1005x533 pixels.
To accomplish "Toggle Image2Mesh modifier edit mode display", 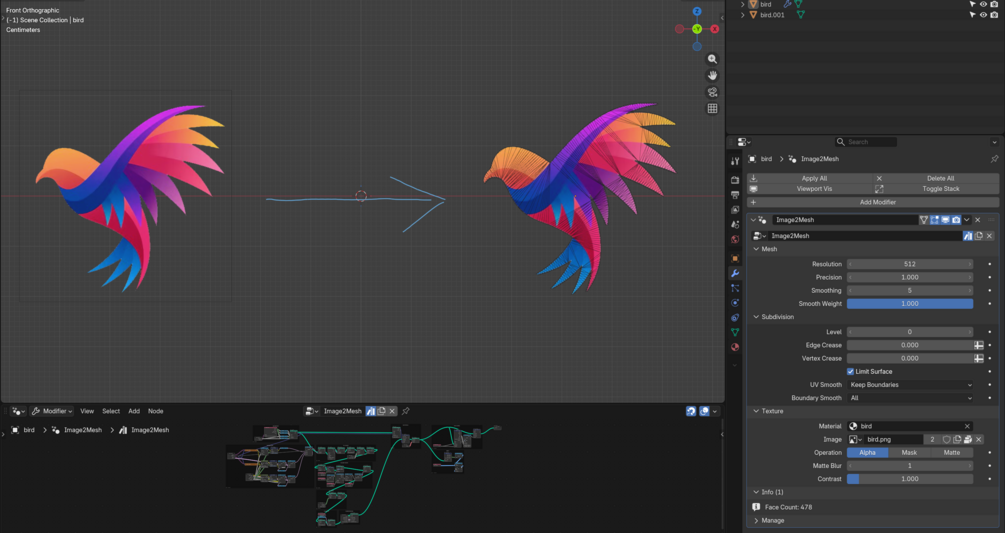I will pyautogui.click(x=934, y=220).
